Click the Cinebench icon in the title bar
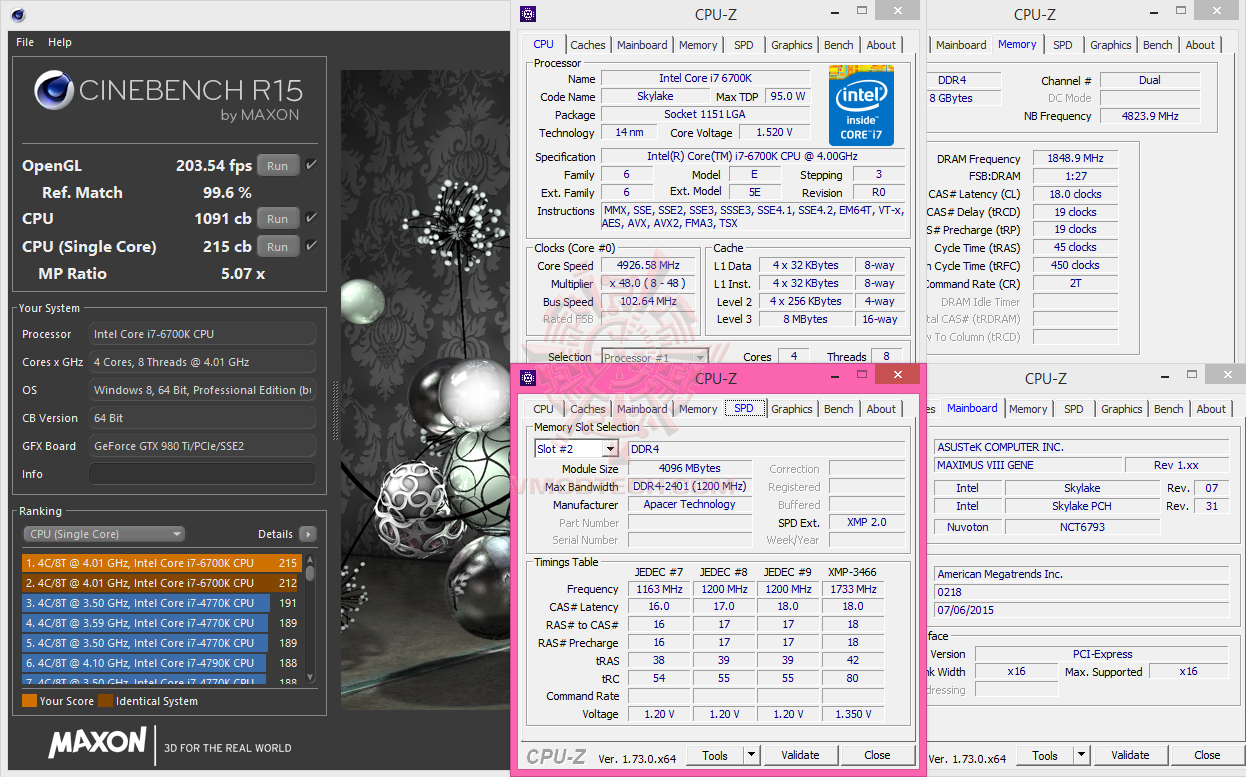Screen dimensions: 1246x777 [x=19, y=14]
